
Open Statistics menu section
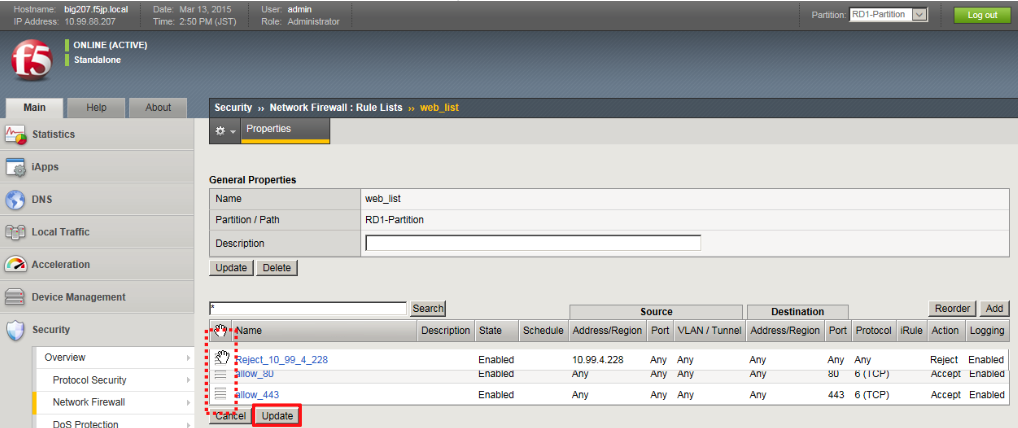[x=97, y=134]
